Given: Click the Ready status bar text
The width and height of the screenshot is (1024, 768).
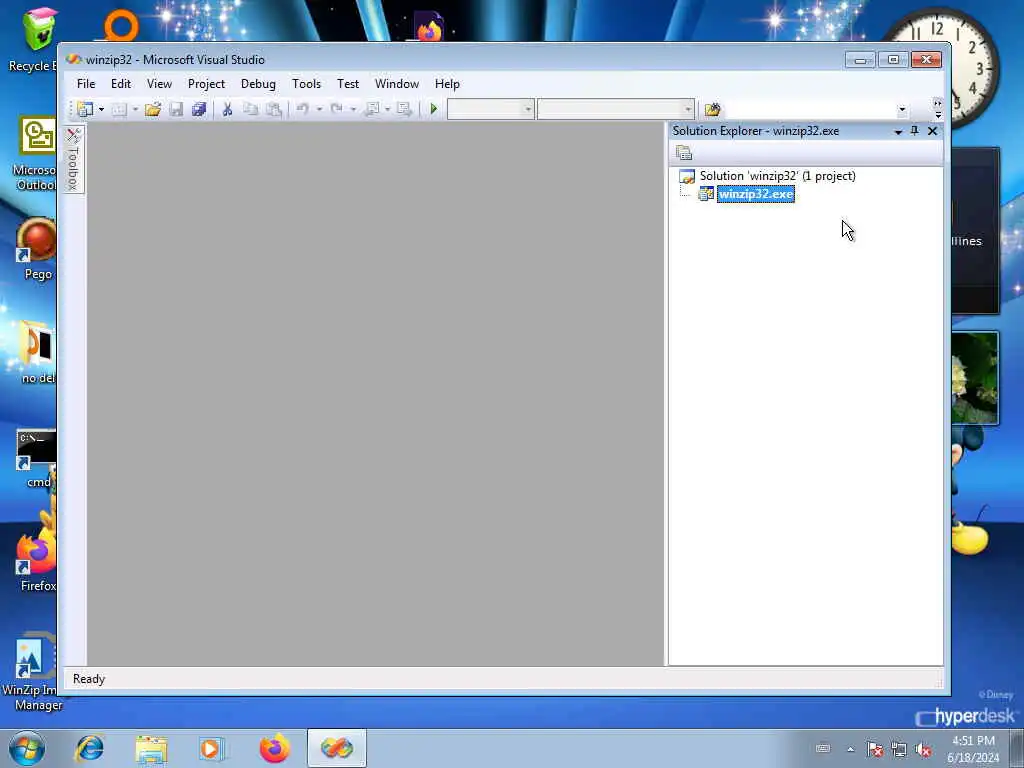Looking at the screenshot, I should click(x=89, y=679).
